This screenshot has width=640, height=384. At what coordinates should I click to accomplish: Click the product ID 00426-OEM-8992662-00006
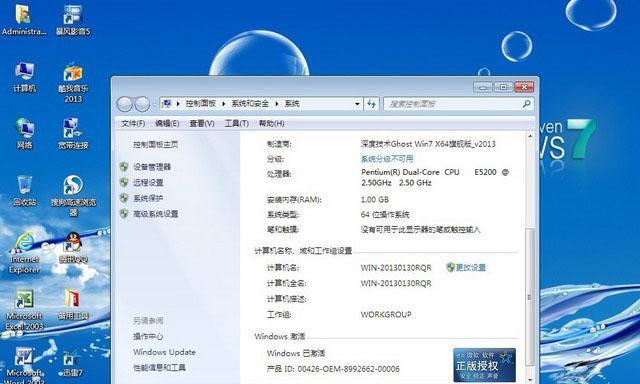point(349,369)
